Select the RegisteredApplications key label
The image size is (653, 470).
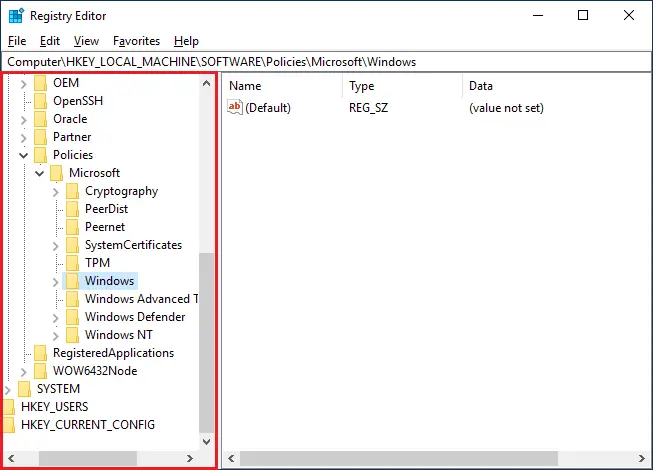[x=113, y=353]
